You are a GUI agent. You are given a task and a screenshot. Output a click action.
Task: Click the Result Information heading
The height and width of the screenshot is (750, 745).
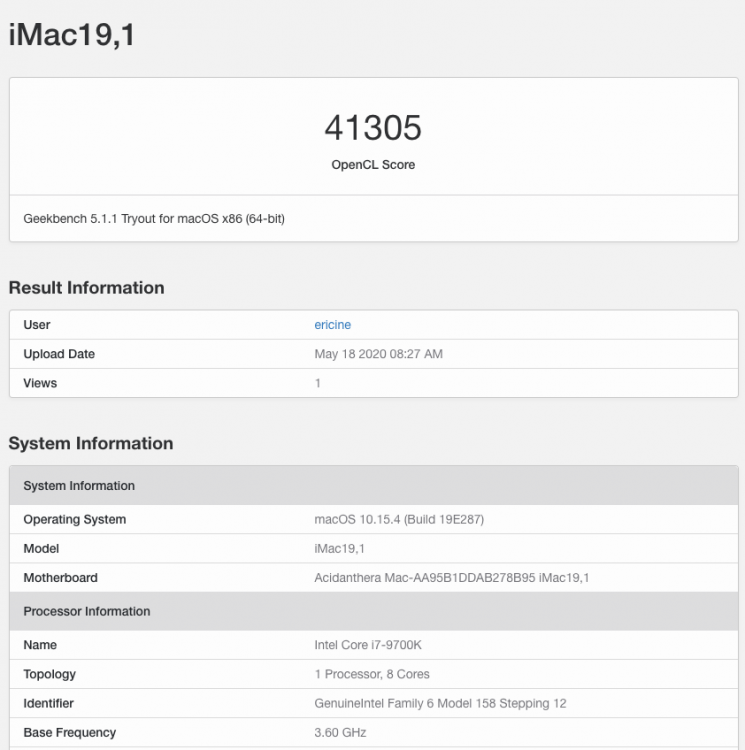pyautogui.click(x=87, y=287)
